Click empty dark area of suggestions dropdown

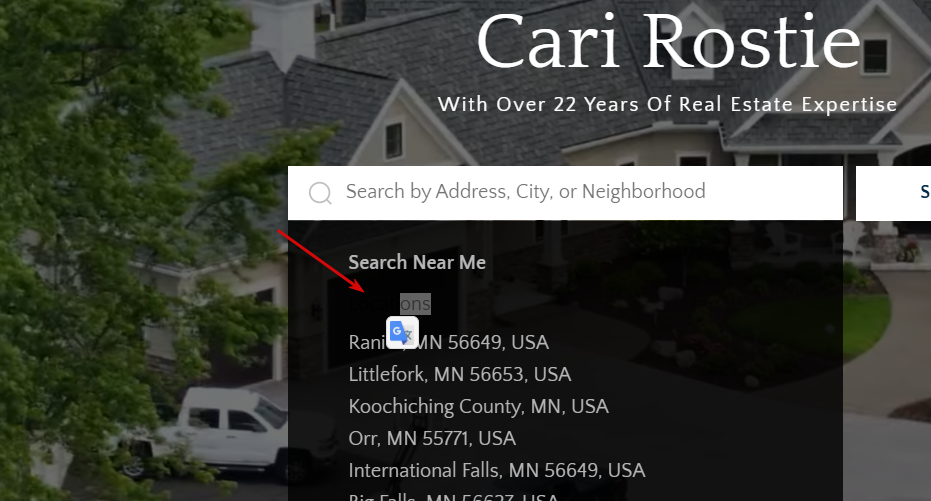(712, 356)
